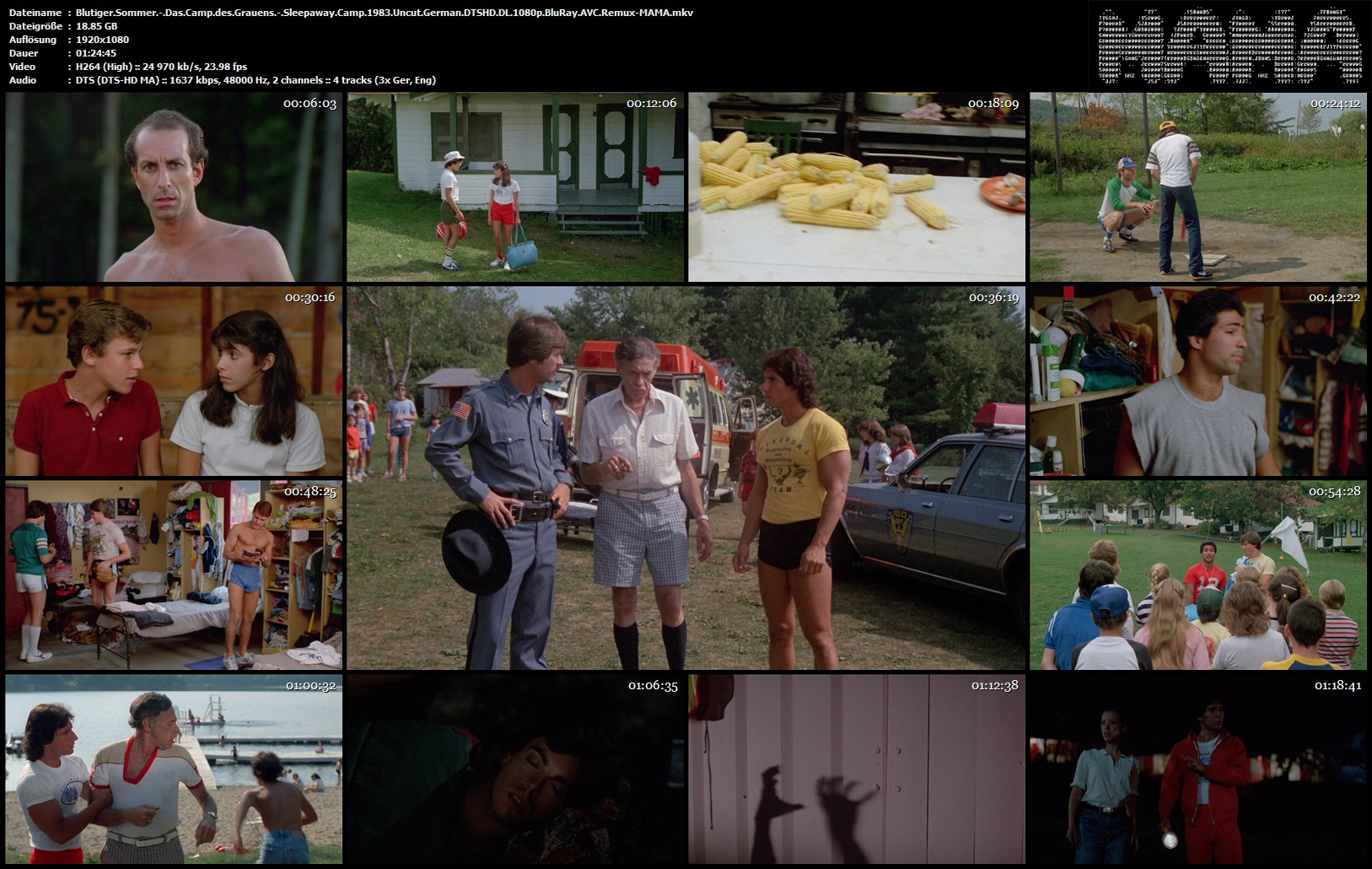Viewport: 1372px width, 869px height.
Task: Click the 01:18:41 timestamp
Action: click(1337, 686)
